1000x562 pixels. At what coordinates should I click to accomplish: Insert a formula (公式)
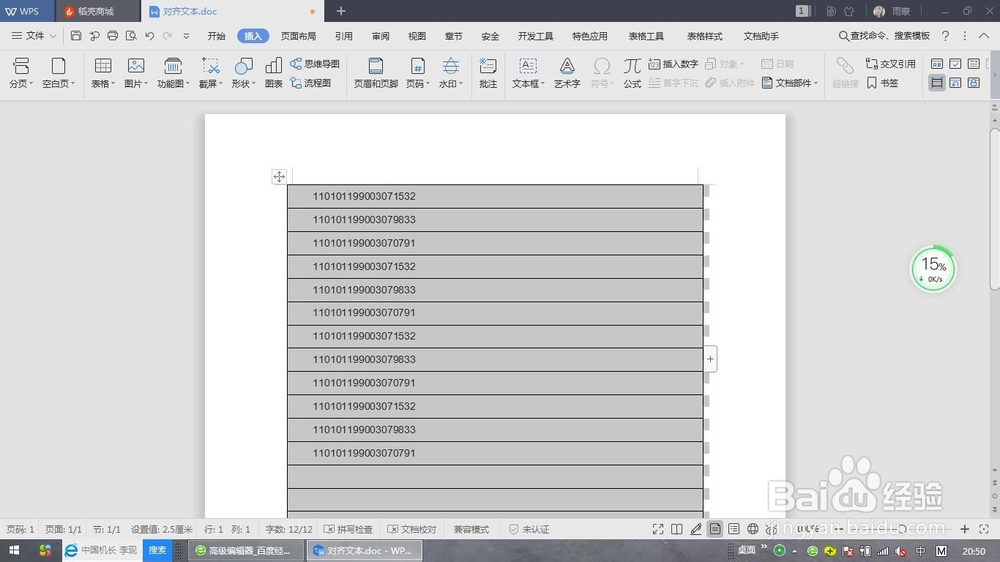pyautogui.click(x=632, y=72)
